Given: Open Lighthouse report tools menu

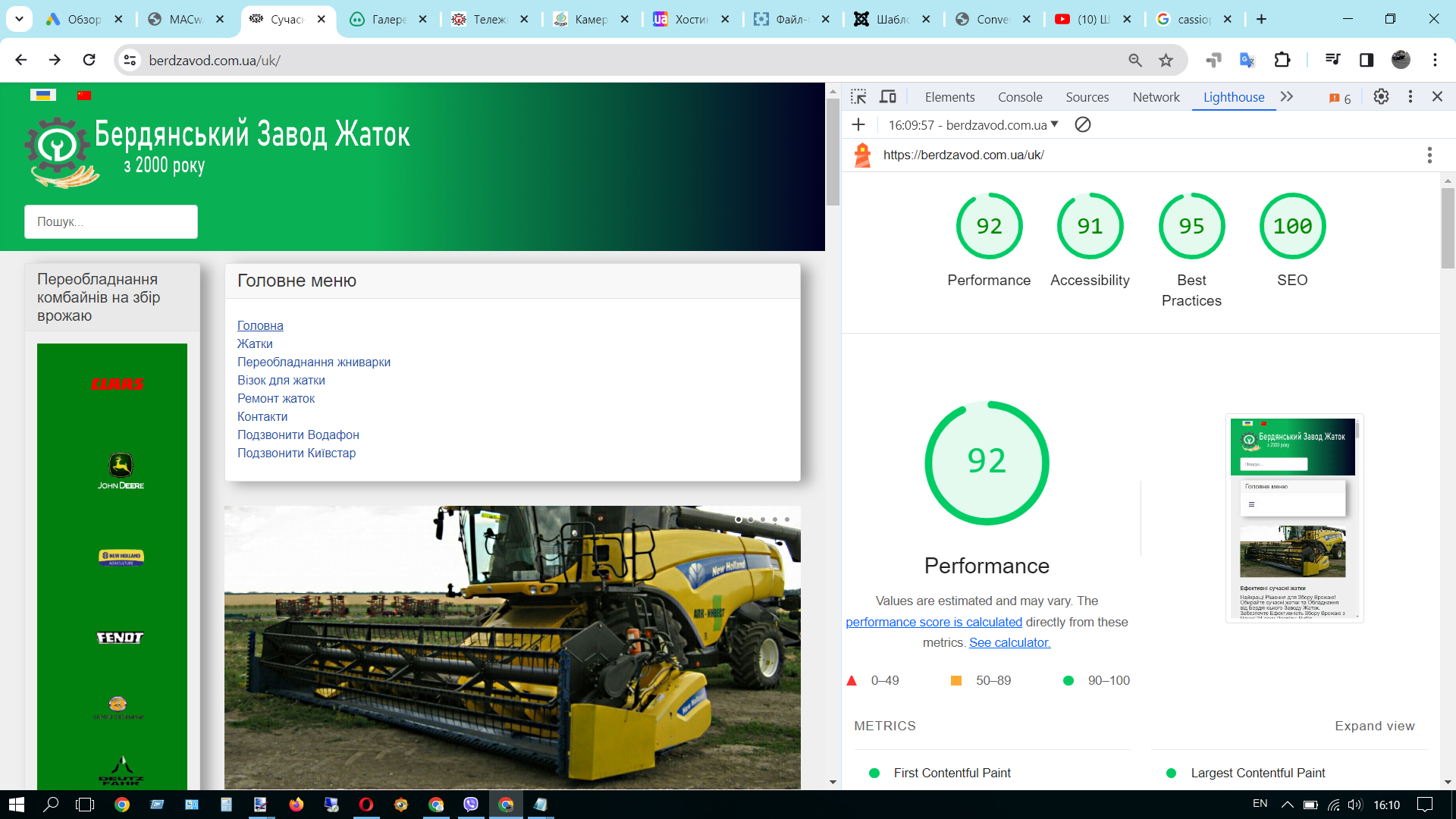Looking at the screenshot, I should (1429, 155).
